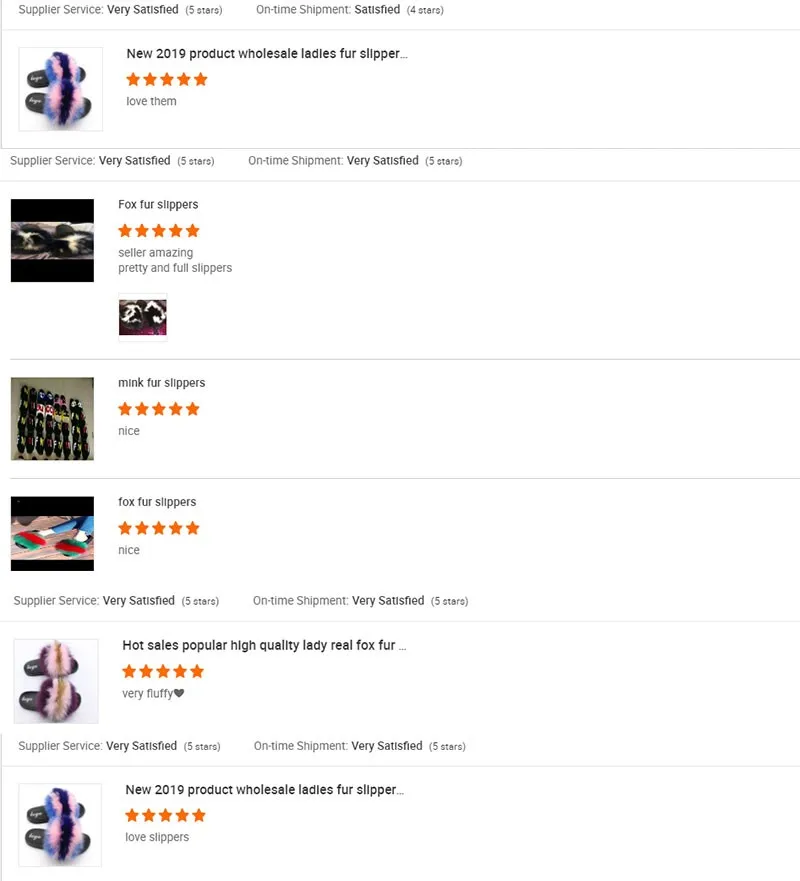
Task: Click the 'mink fur slippers' title
Action: 161,383
